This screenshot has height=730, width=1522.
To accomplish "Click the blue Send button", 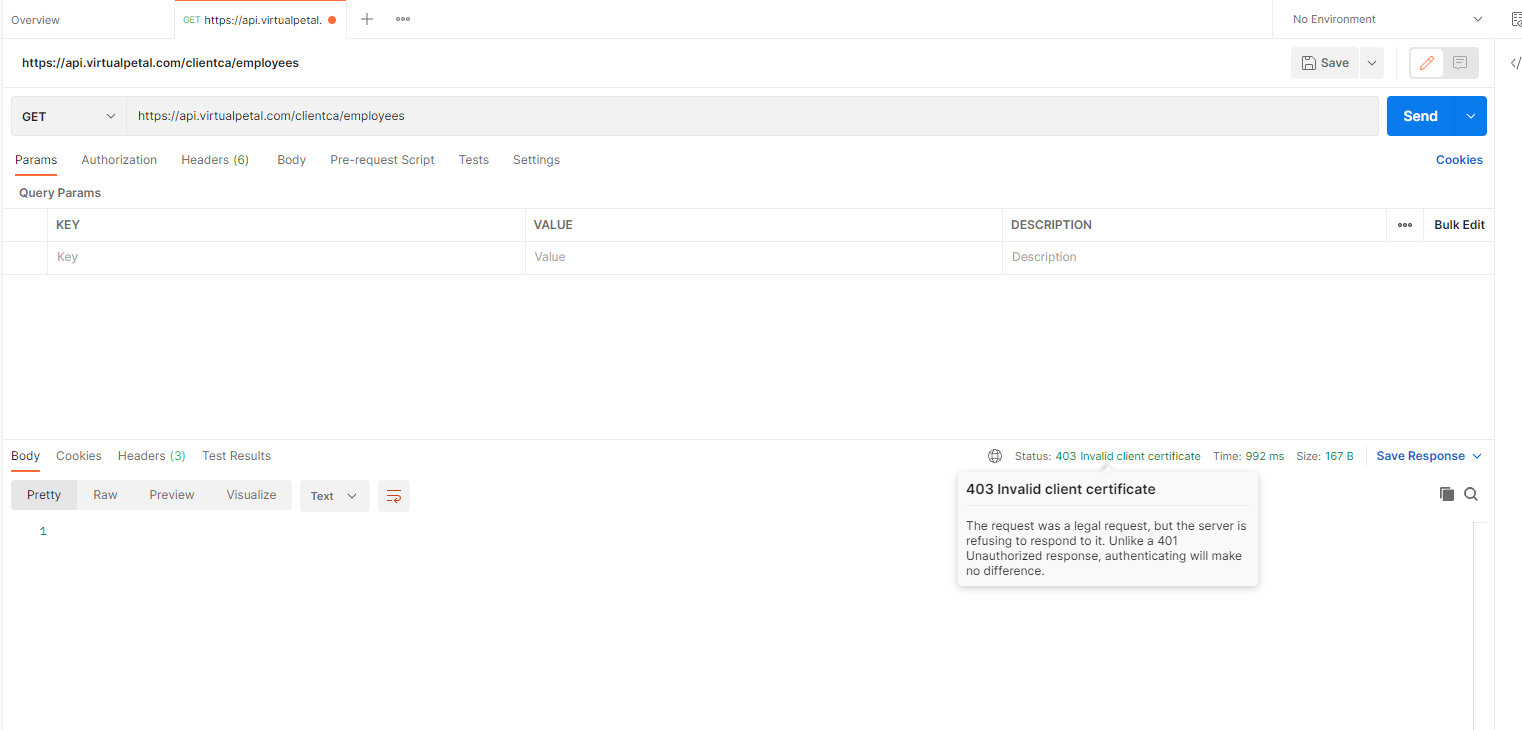I will click(x=1420, y=116).
